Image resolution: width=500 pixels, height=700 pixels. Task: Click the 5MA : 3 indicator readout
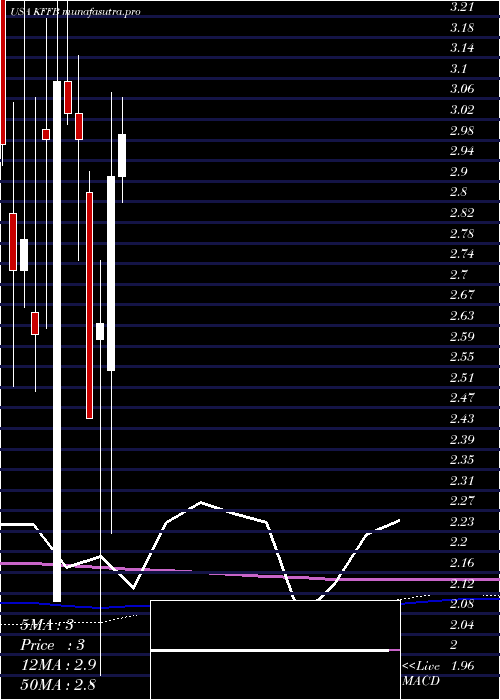coord(47,625)
